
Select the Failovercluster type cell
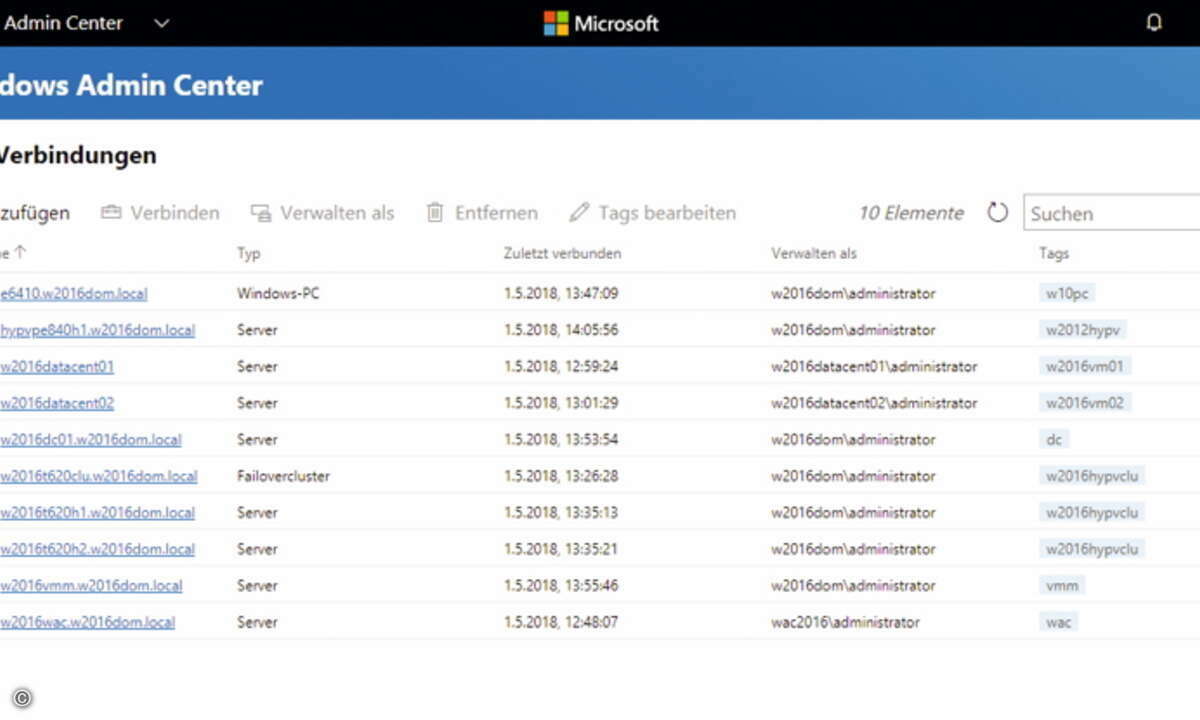pos(283,476)
